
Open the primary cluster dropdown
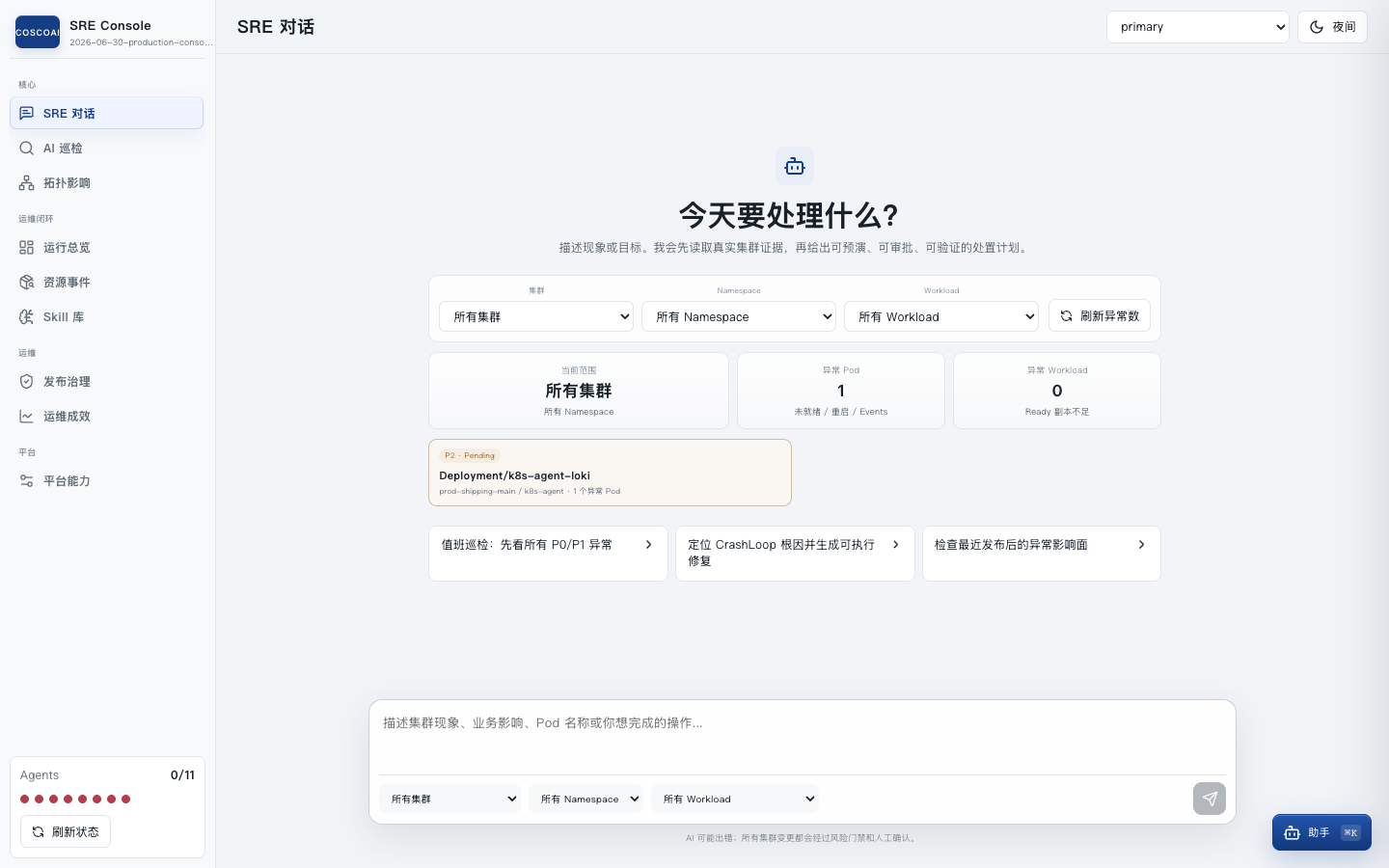pyautogui.click(x=1198, y=27)
